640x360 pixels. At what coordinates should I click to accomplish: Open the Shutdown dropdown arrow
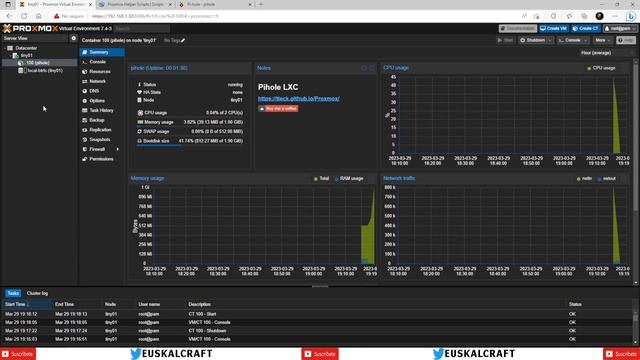click(550, 40)
